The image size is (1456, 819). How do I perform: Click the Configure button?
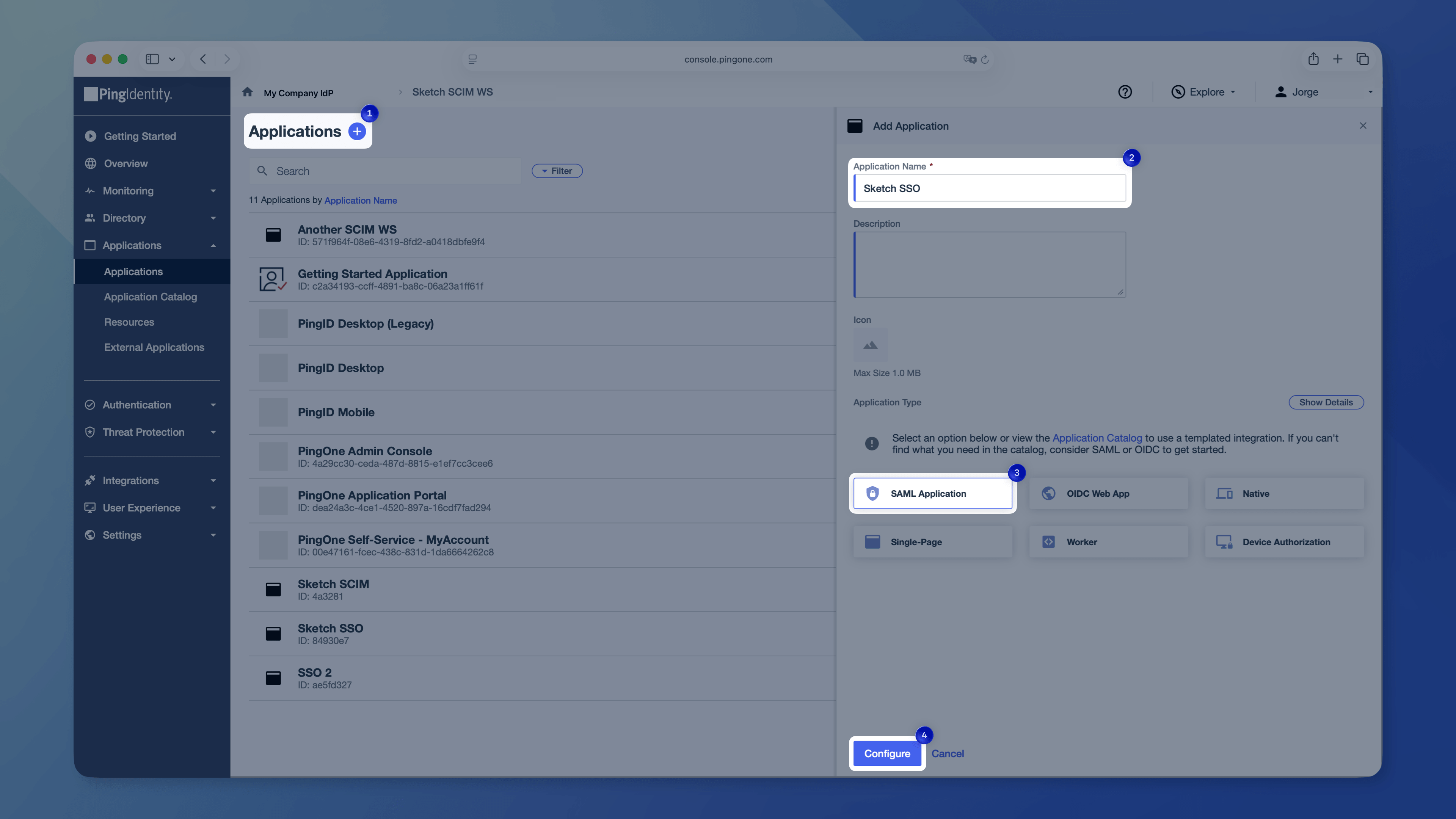click(887, 753)
